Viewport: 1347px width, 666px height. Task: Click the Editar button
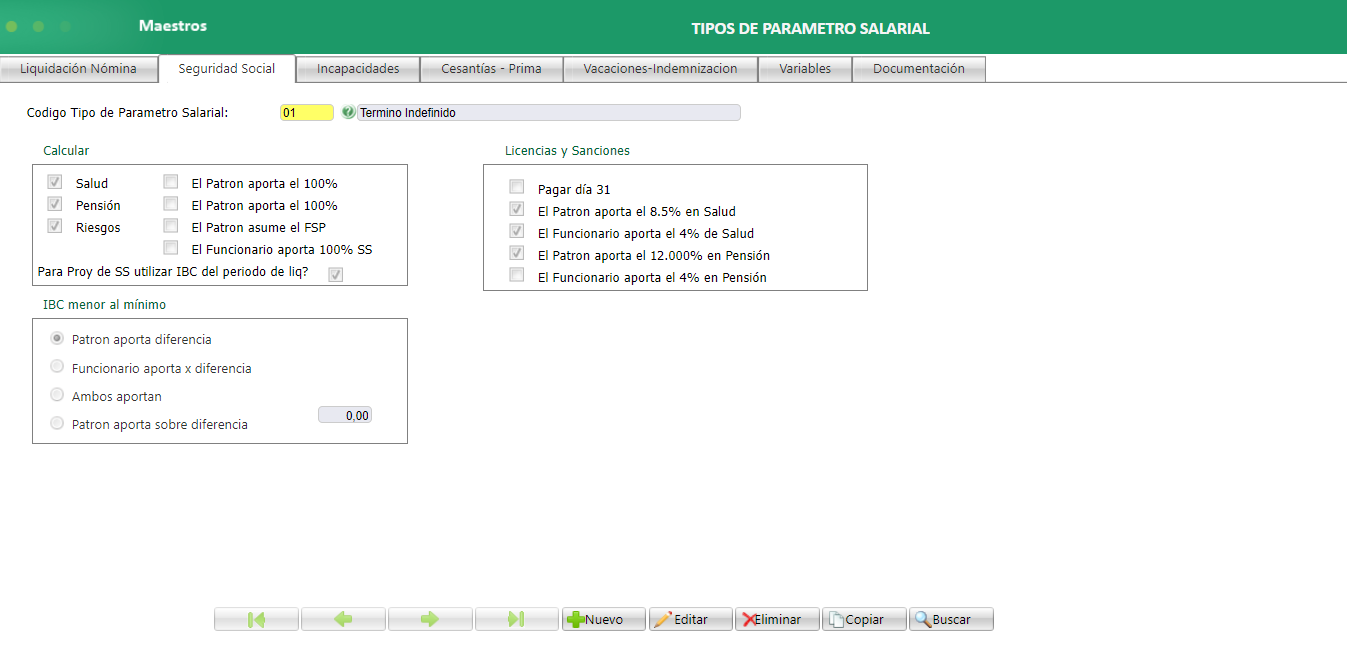coord(690,618)
